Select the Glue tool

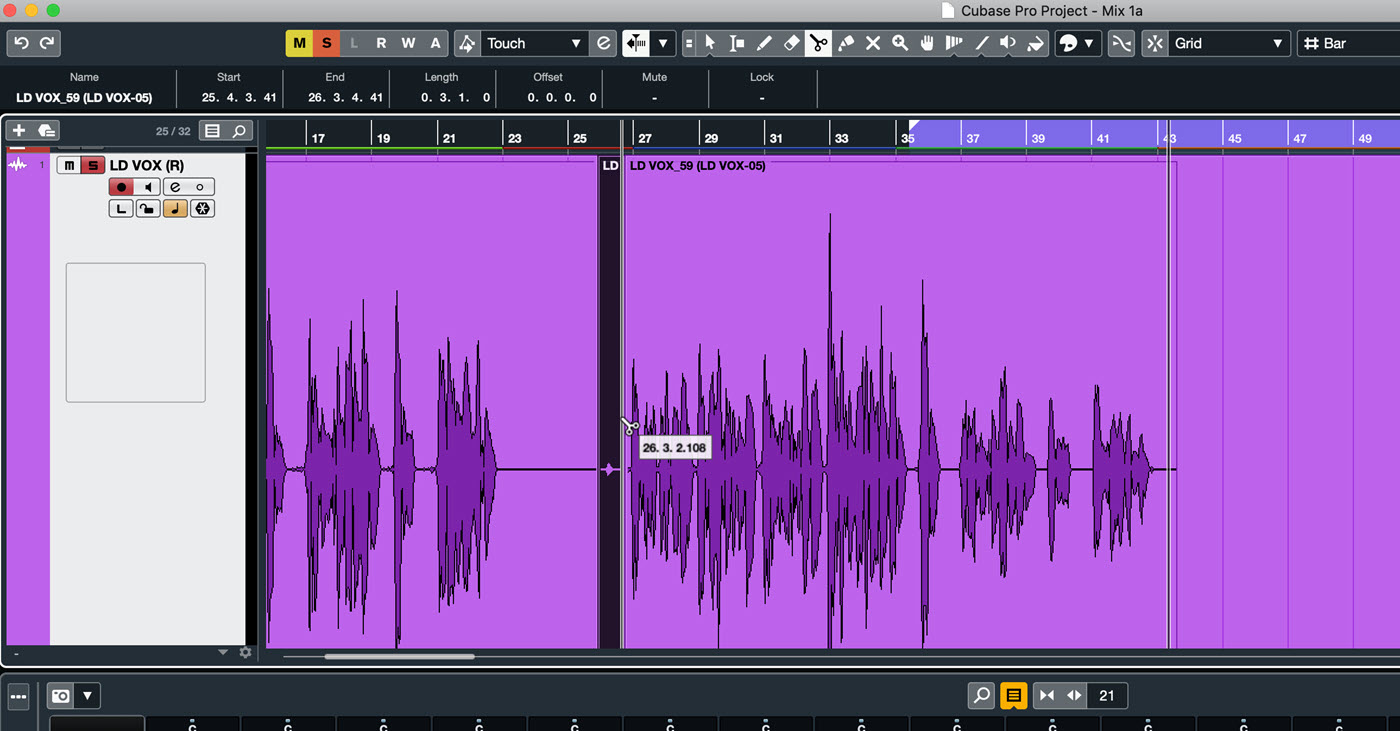click(x=846, y=43)
